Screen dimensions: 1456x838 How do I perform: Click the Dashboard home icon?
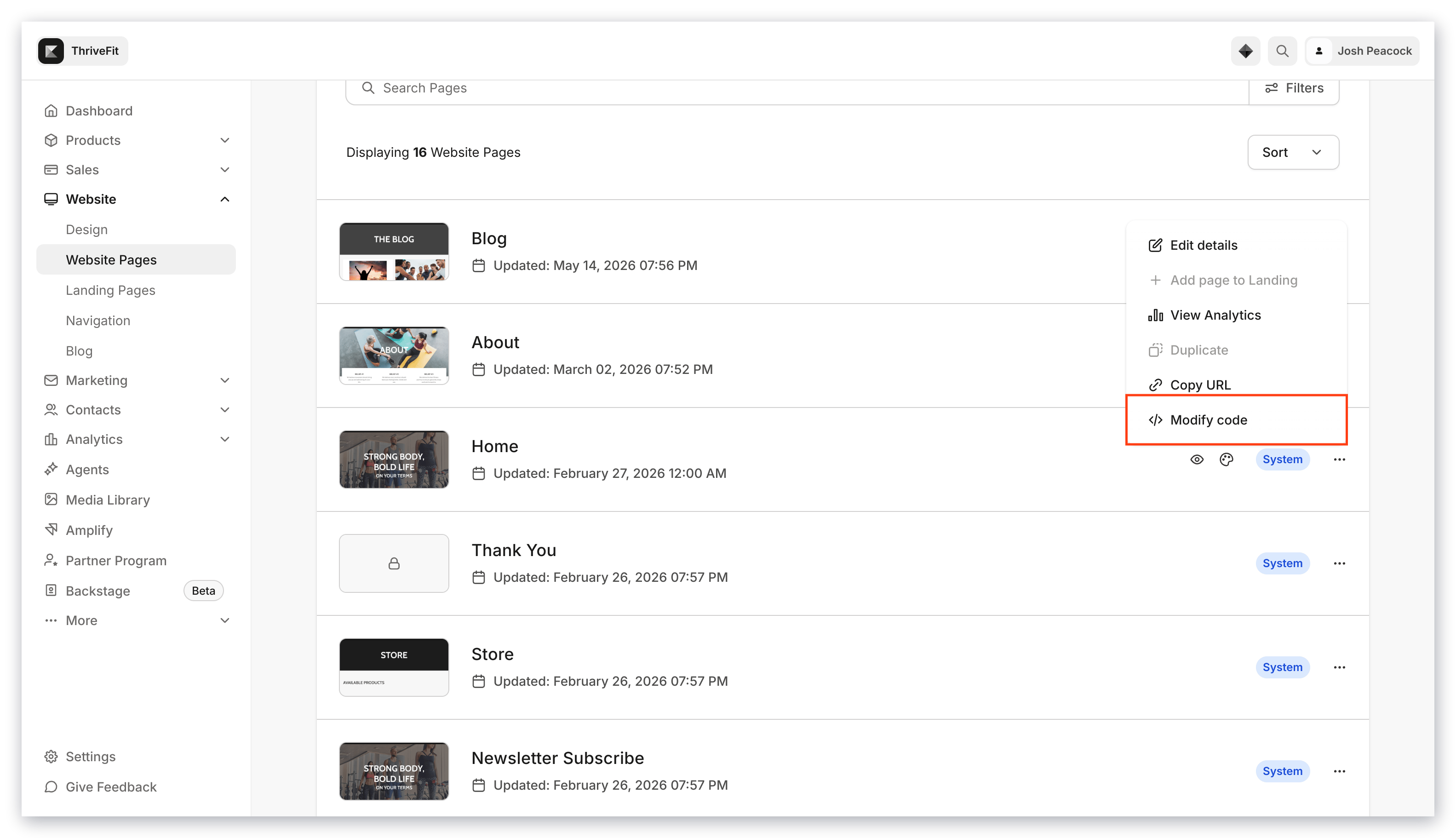(51, 110)
